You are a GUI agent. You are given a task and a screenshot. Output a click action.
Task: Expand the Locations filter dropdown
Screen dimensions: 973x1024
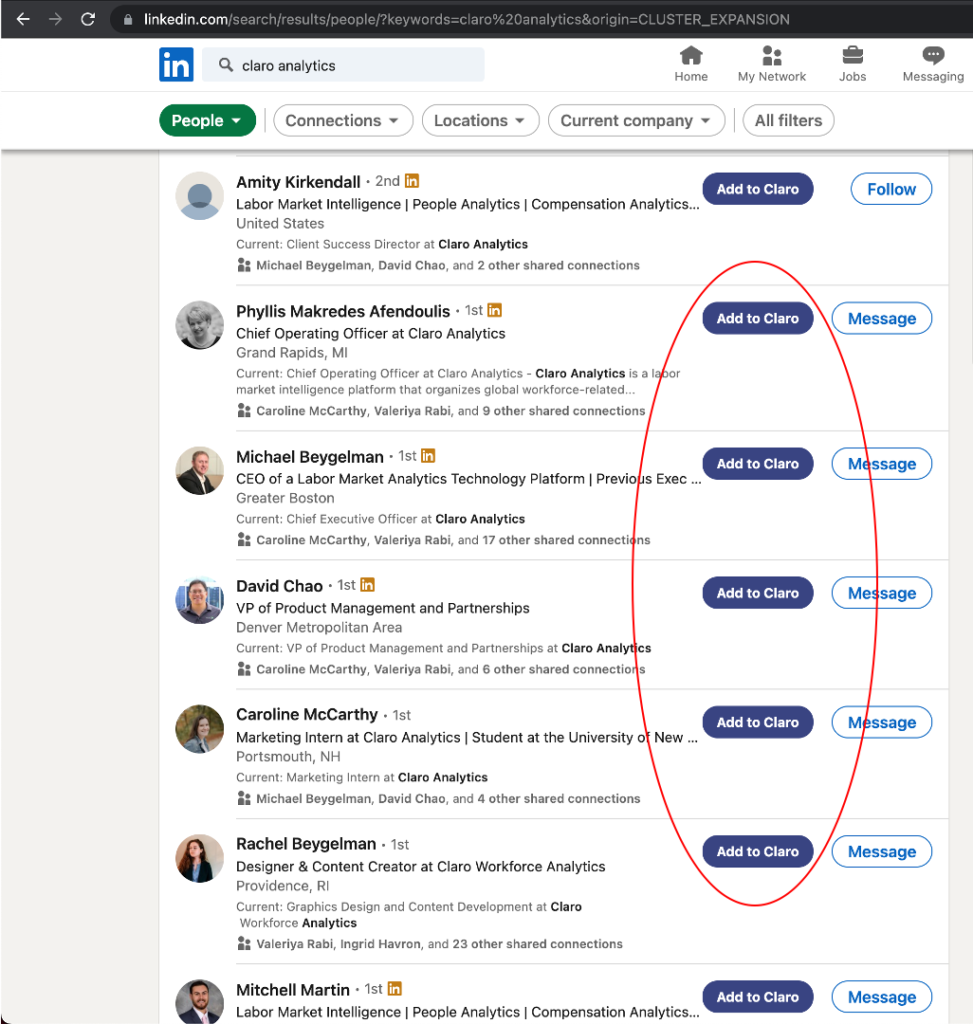pyautogui.click(x=480, y=121)
